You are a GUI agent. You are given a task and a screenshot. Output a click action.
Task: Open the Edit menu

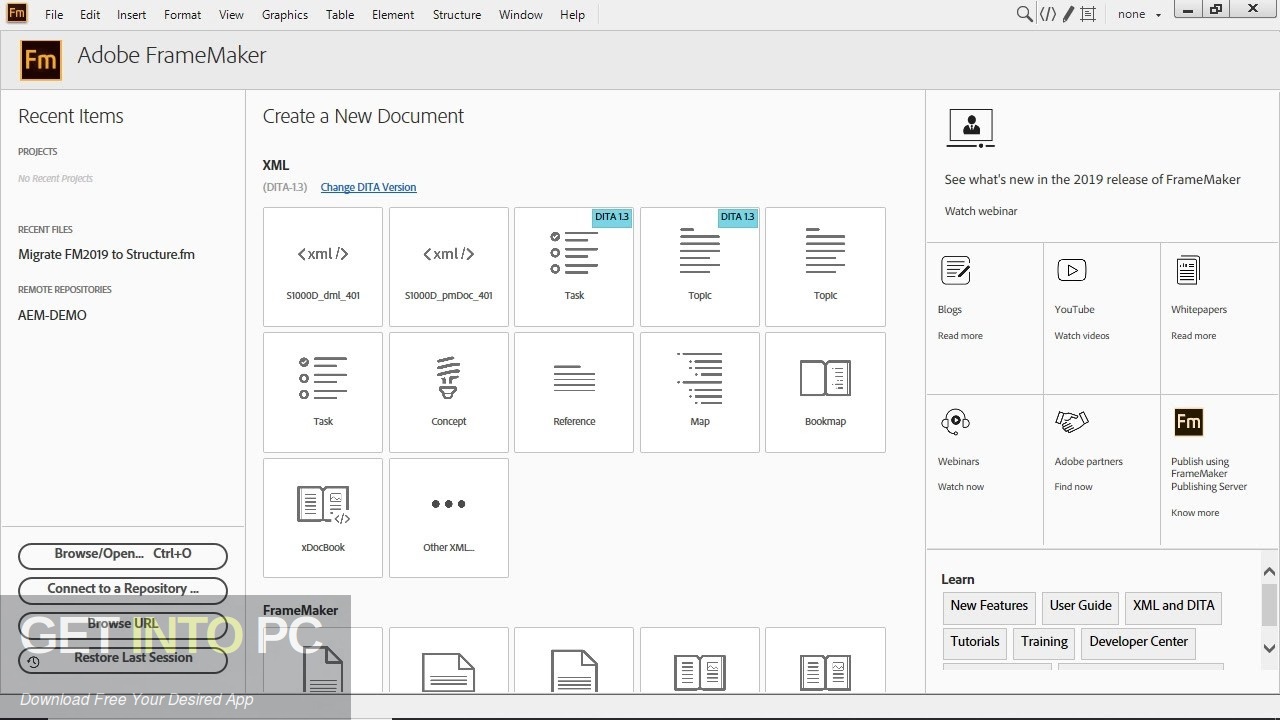coord(90,15)
